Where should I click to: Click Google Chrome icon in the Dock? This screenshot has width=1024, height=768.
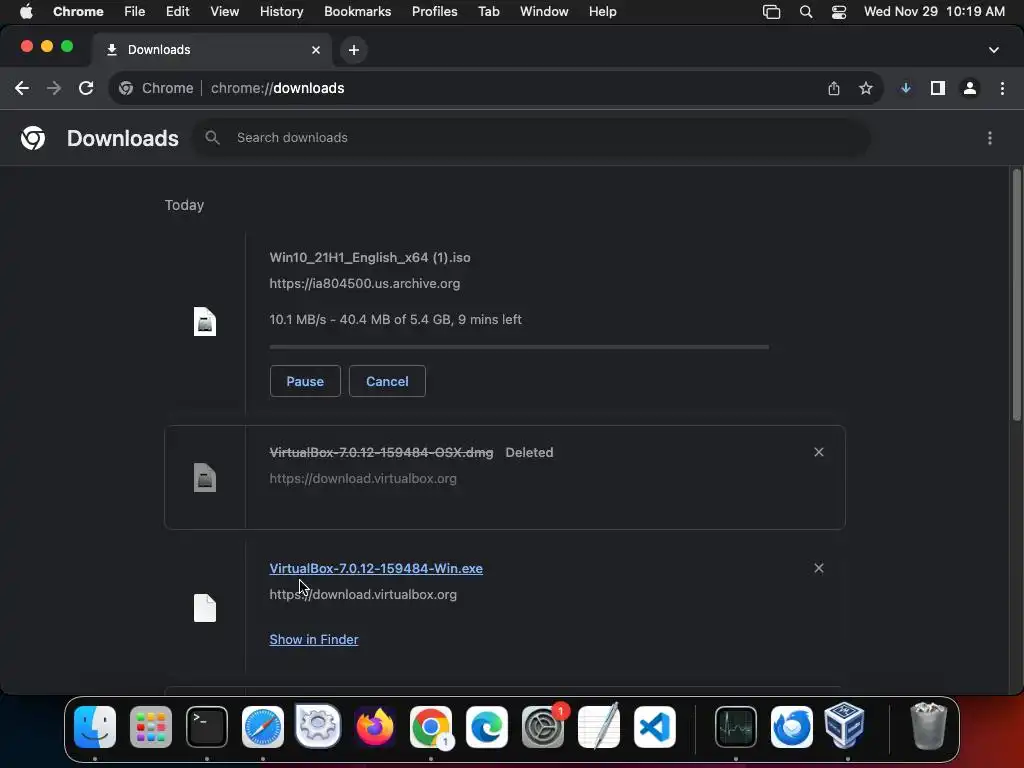tap(431, 727)
